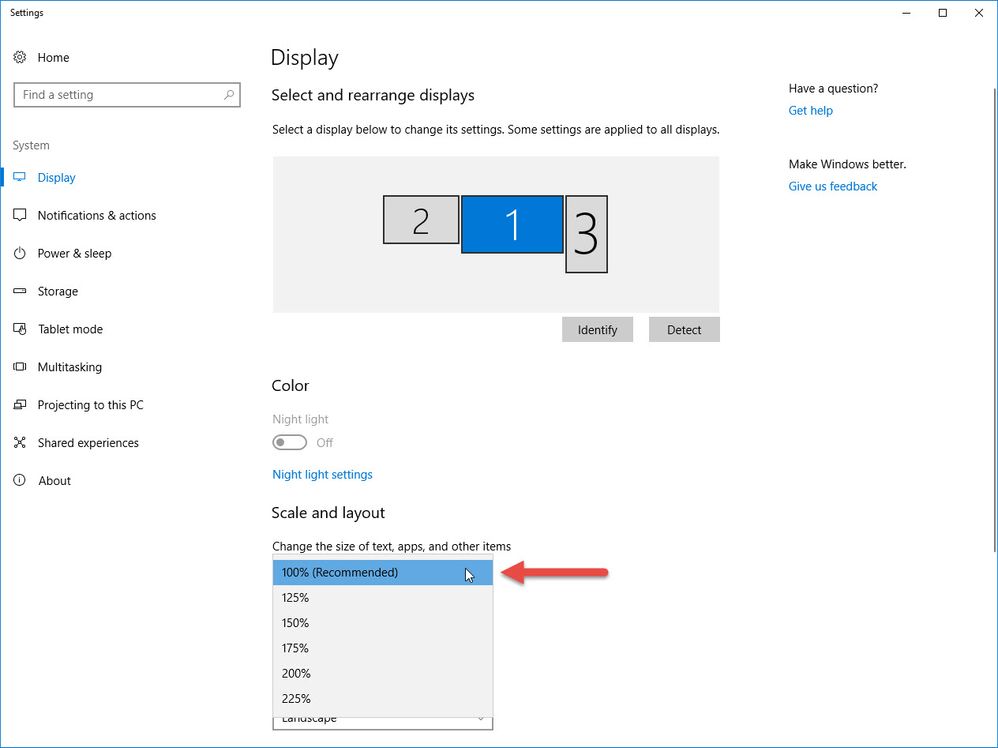Click the vertical scrollbar on the right

(x=994, y=318)
